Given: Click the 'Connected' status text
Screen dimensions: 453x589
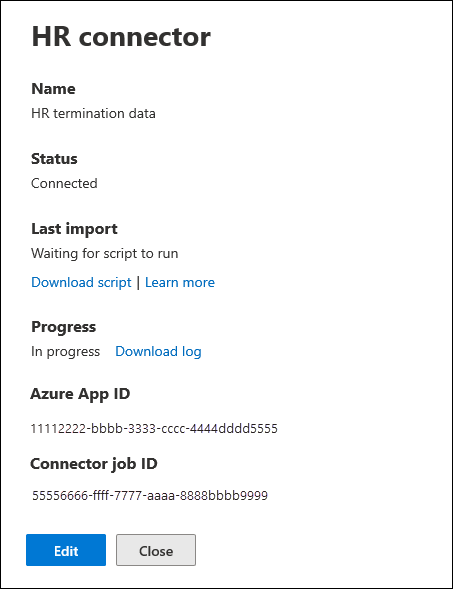Looking at the screenshot, I should click(64, 183).
